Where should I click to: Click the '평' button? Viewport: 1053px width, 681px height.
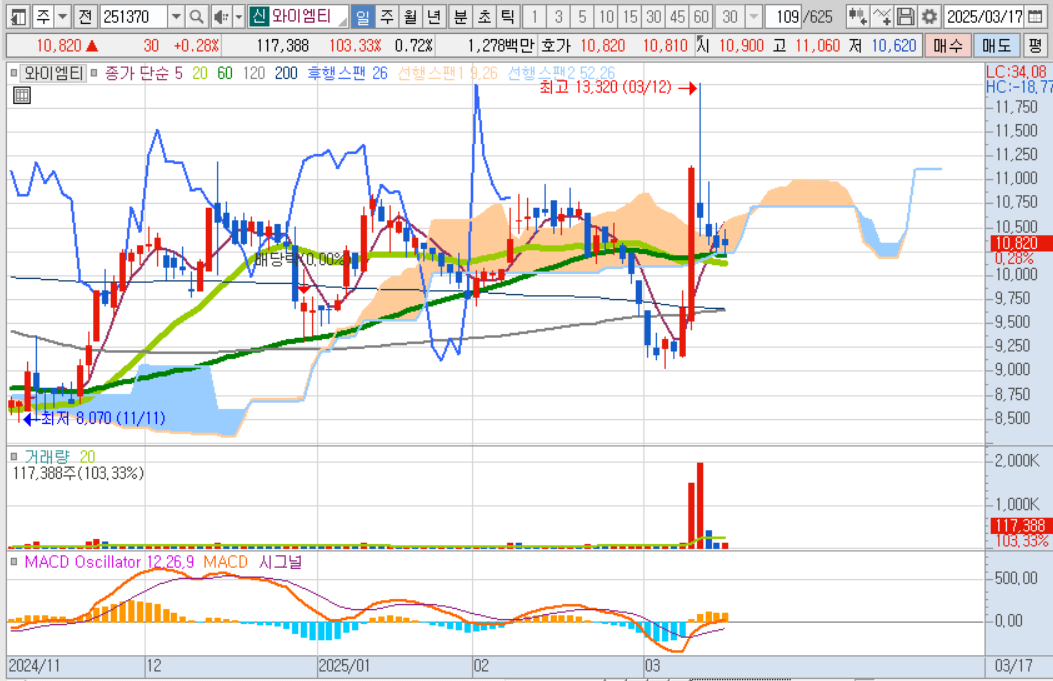pos(1035,46)
